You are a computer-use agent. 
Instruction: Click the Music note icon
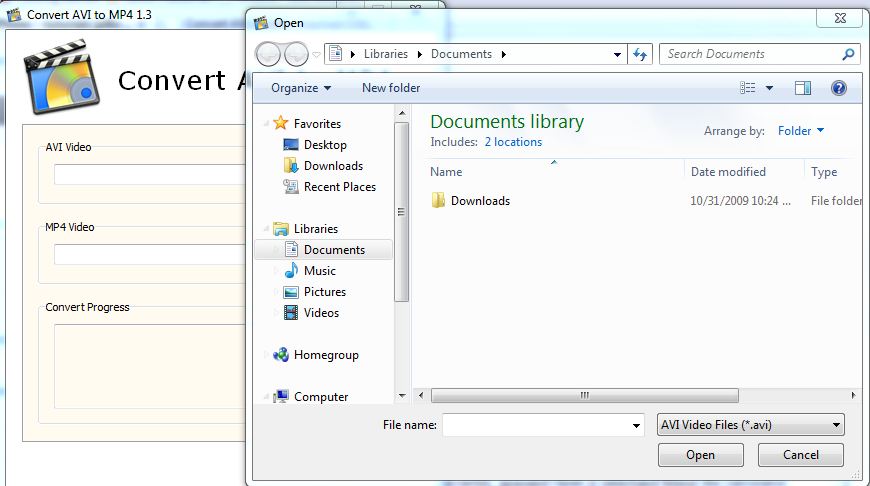291,270
